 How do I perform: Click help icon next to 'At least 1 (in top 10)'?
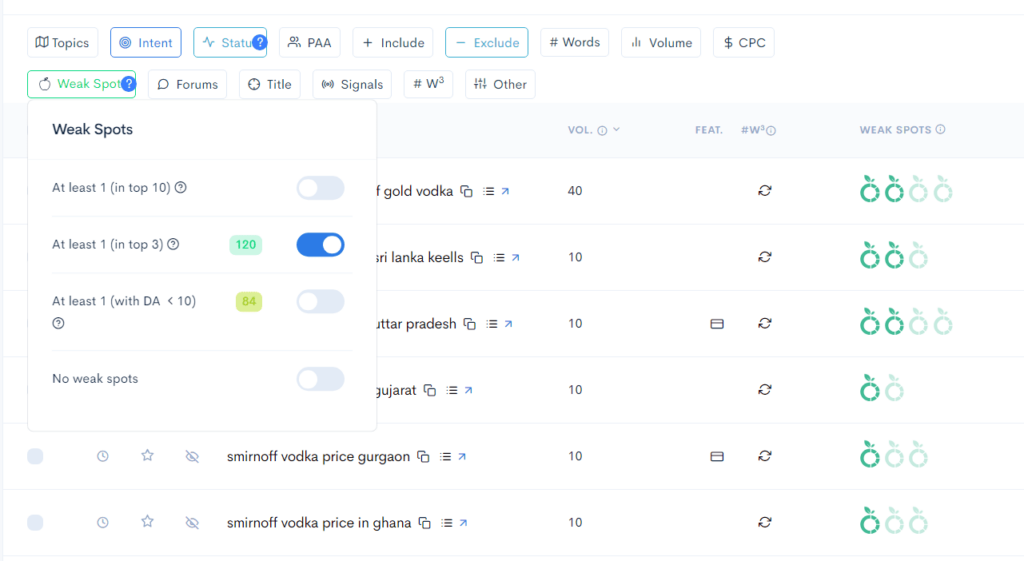(x=181, y=188)
